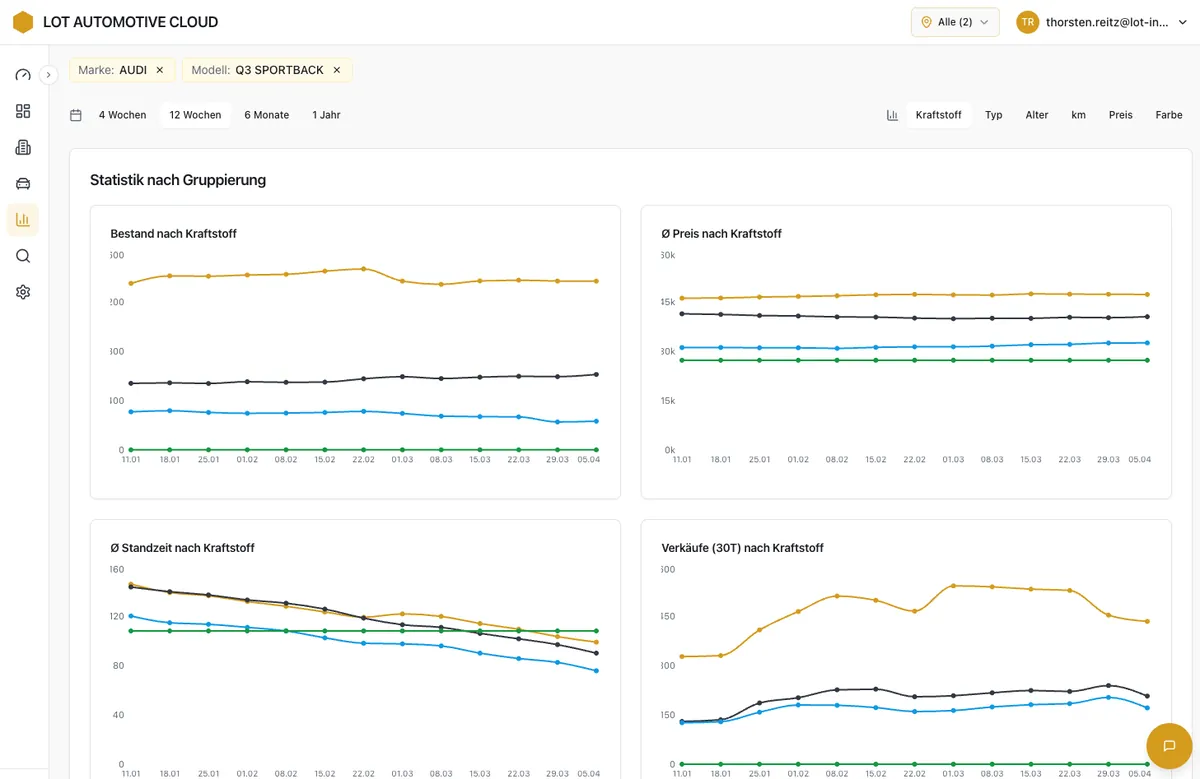The width and height of the screenshot is (1200, 779).
Task: Switch time range to 4 Wochen
Action: [122, 115]
